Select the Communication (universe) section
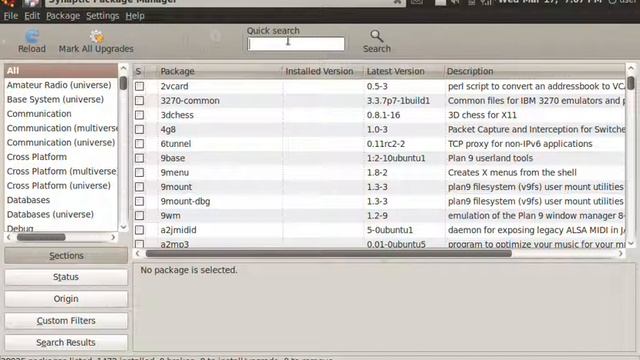Image resolution: width=640 pixels, height=360 pixels. (x=61, y=142)
